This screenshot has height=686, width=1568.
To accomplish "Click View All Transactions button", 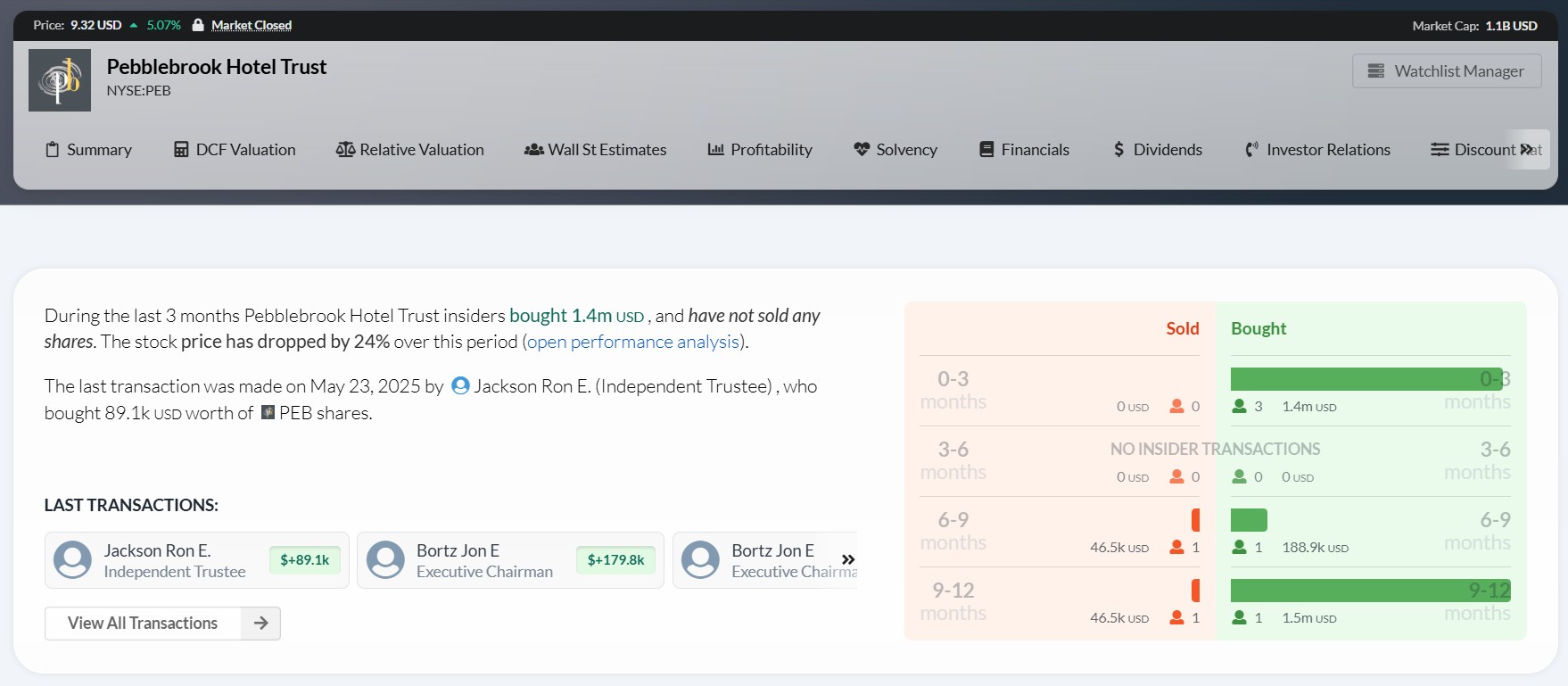I will coord(162,624).
